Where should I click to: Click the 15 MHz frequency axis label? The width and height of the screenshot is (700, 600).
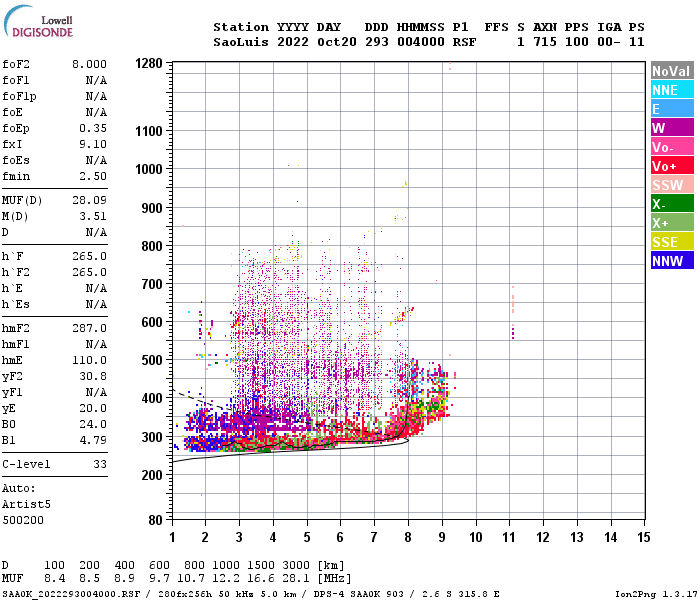point(643,537)
